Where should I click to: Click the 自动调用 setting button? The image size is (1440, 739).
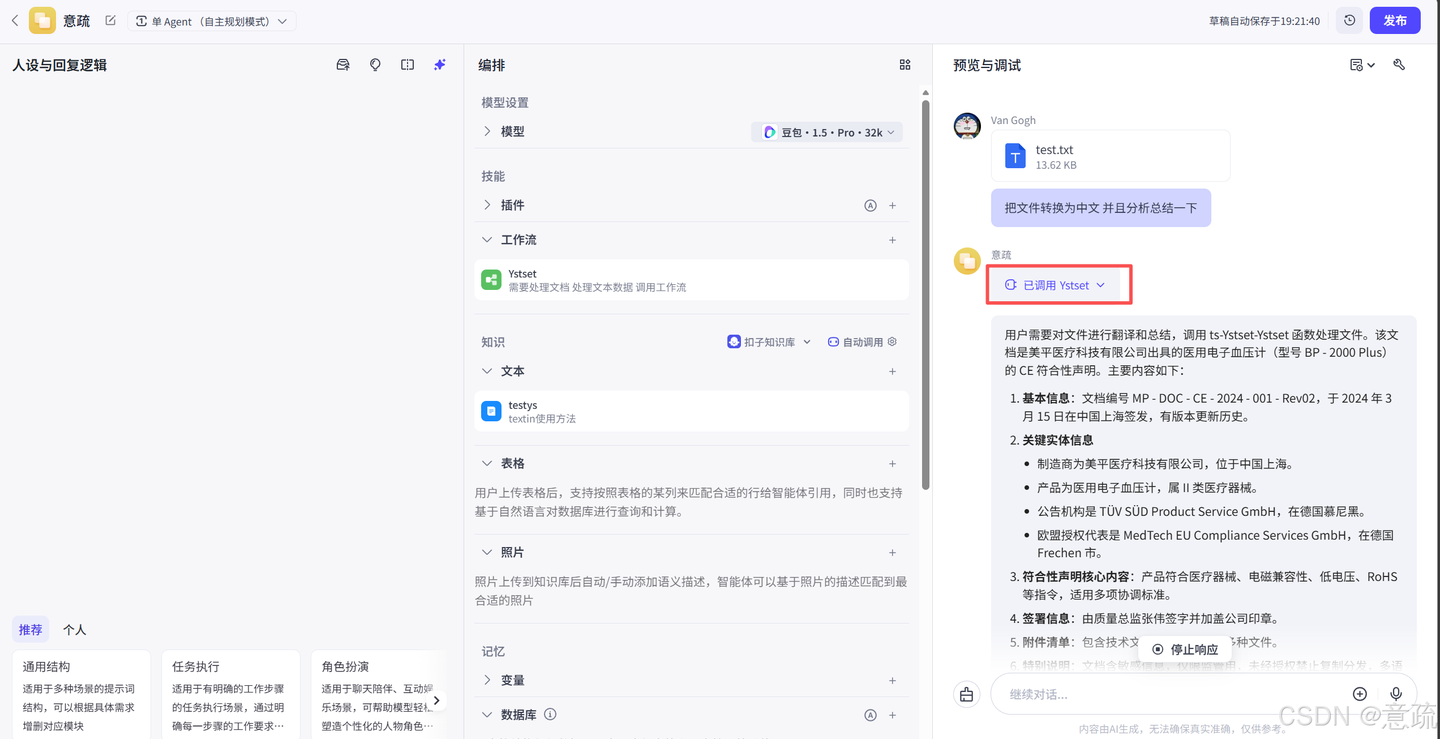pos(855,342)
